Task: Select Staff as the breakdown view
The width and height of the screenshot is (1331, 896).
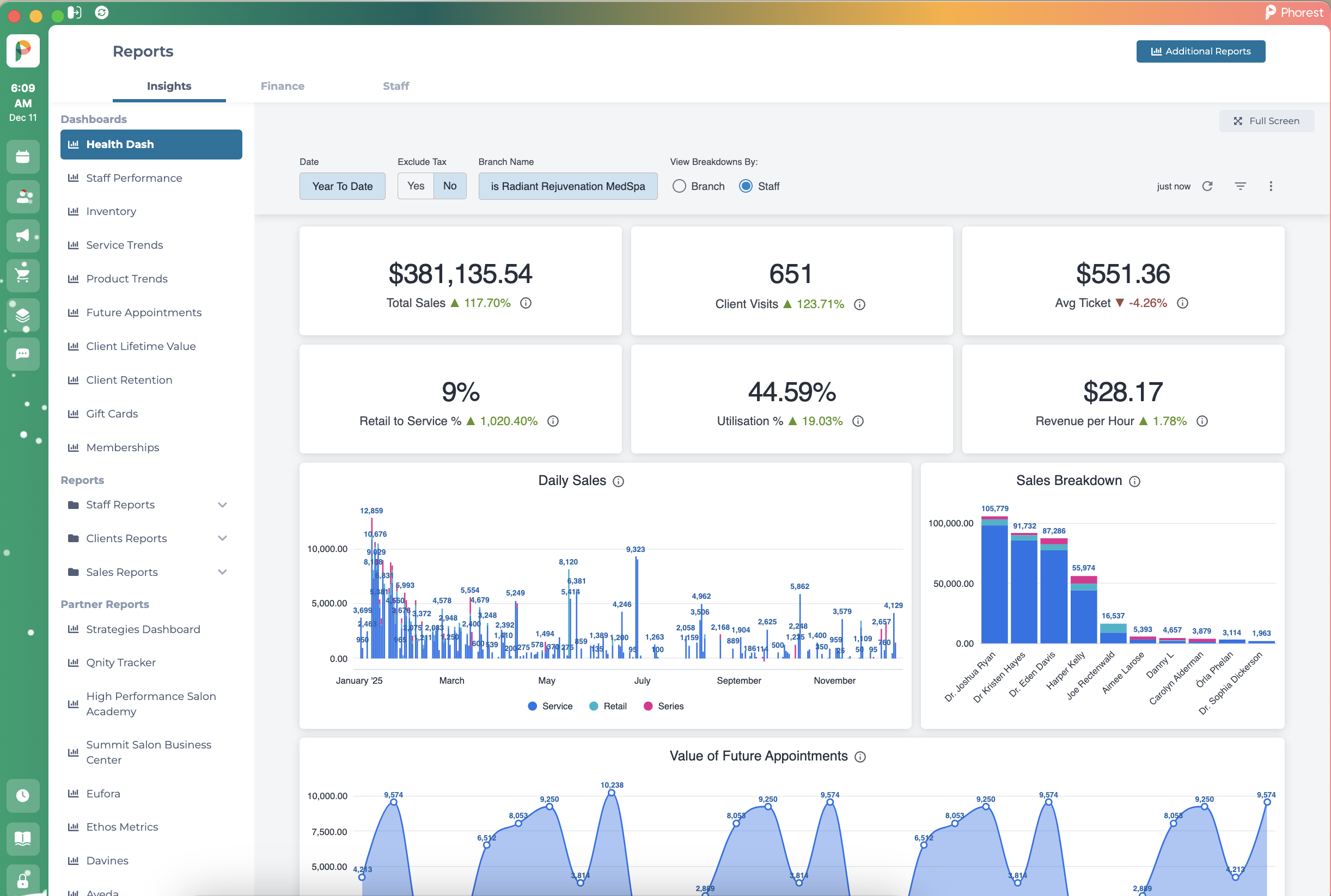Action: pos(746,186)
